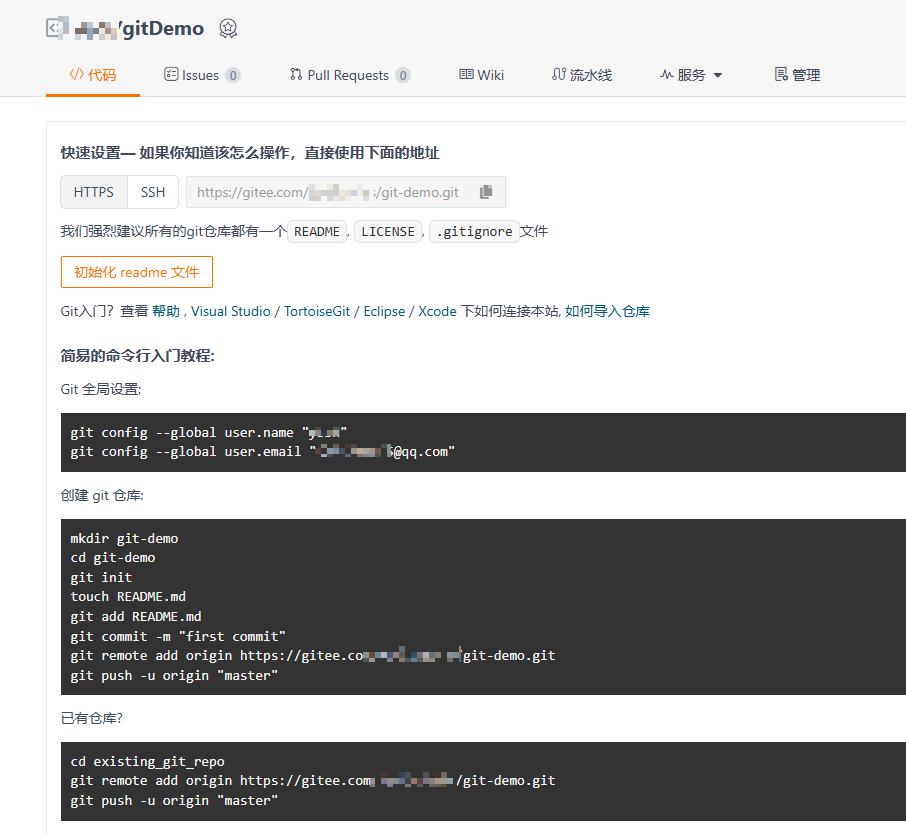Click the 'git config --global user.email' line
Viewport: 906px width, 834px height.
coord(263,451)
